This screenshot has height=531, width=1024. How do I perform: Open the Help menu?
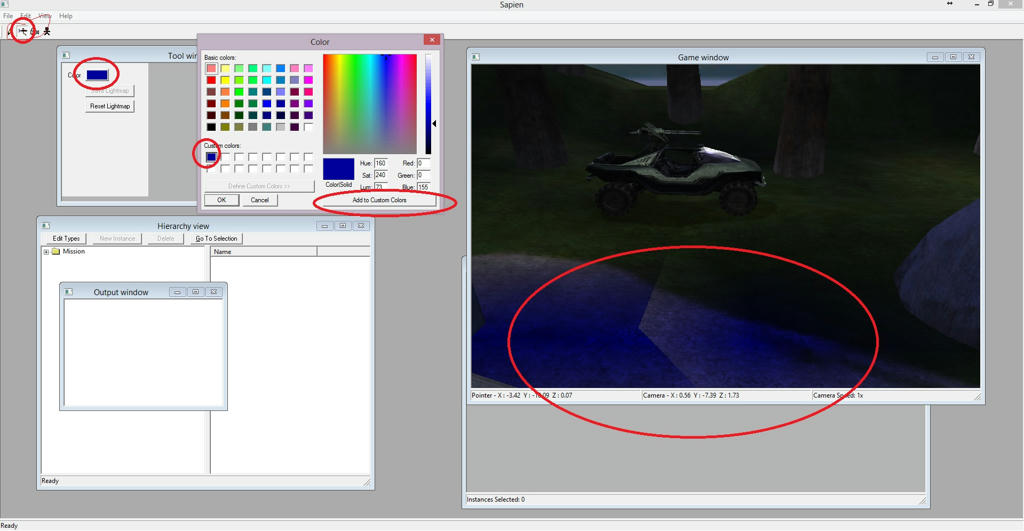point(65,16)
